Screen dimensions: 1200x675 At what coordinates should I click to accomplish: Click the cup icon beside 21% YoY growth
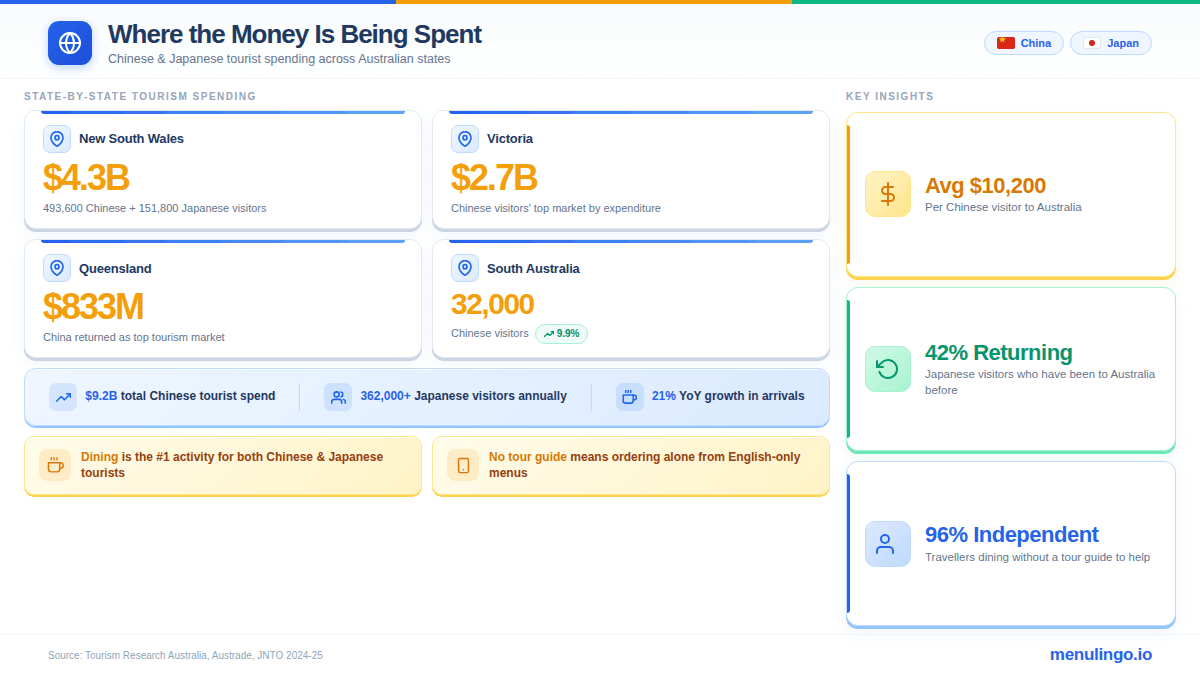[x=629, y=397]
